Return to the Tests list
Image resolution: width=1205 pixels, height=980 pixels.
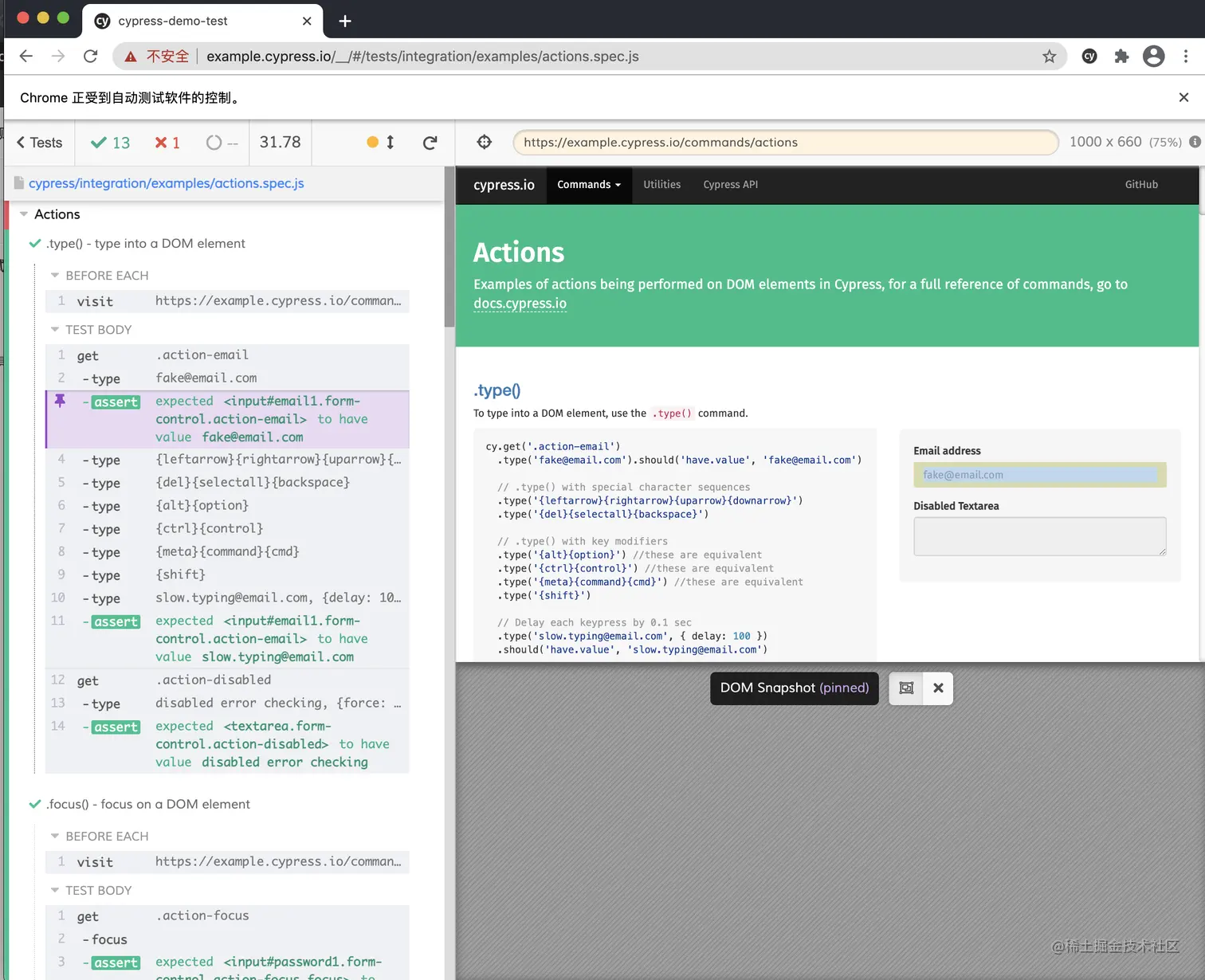point(39,143)
